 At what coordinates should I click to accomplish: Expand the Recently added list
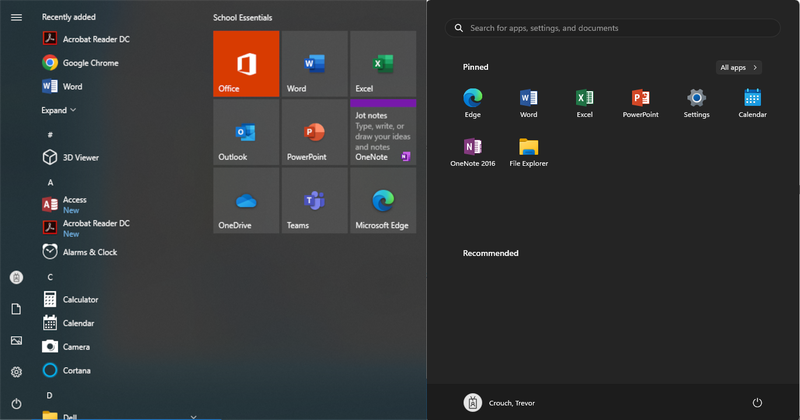coord(58,110)
